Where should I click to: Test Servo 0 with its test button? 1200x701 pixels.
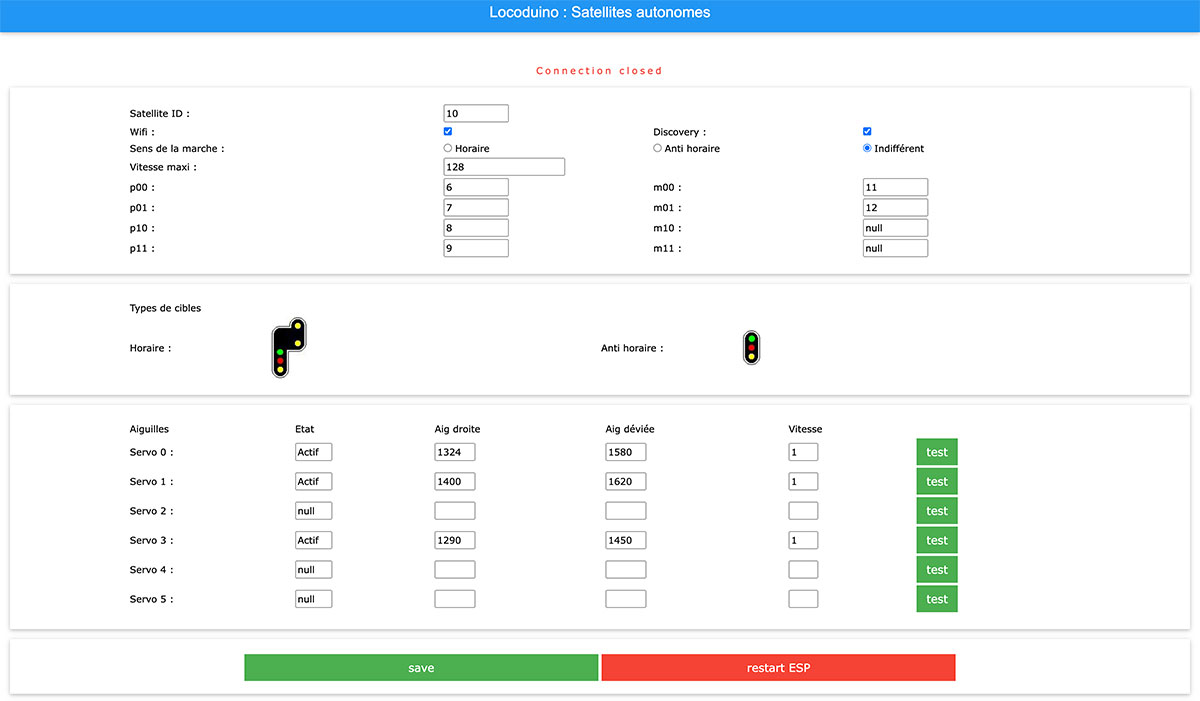(937, 452)
